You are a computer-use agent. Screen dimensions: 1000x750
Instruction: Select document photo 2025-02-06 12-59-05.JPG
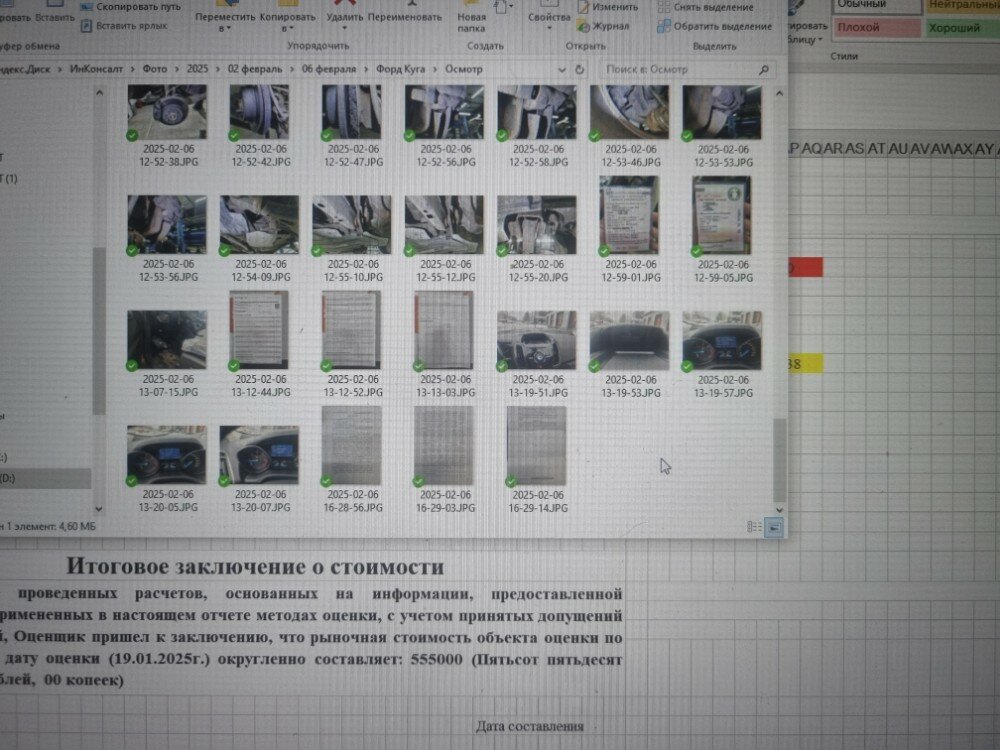(722, 216)
